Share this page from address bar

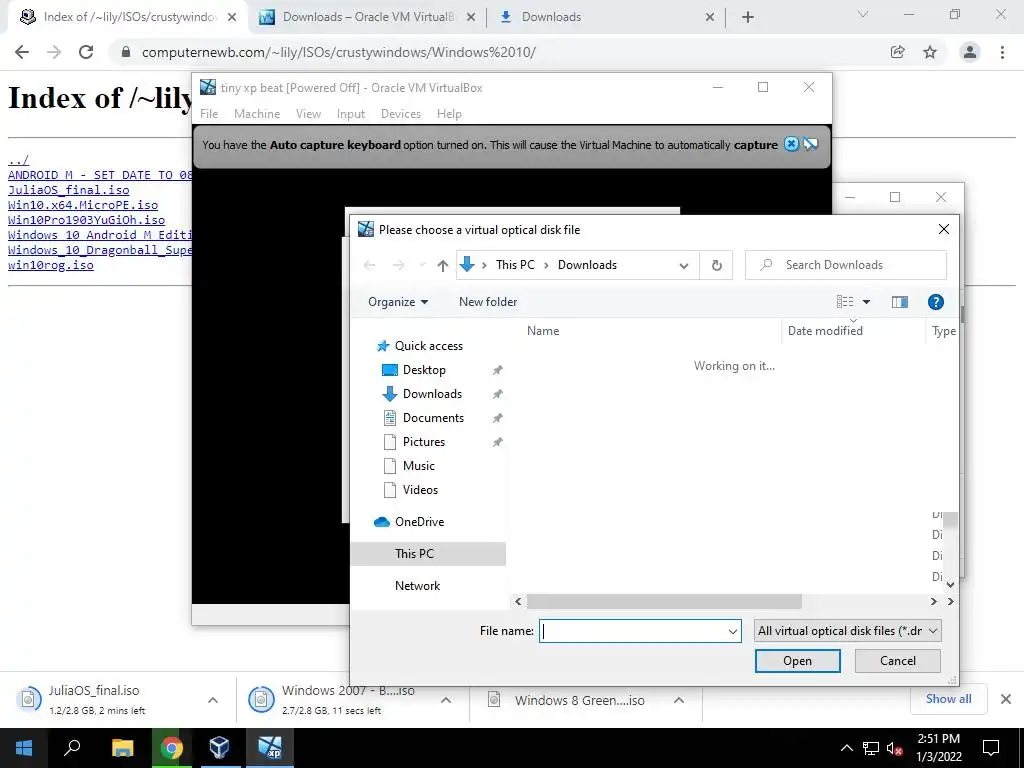click(x=898, y=52)
